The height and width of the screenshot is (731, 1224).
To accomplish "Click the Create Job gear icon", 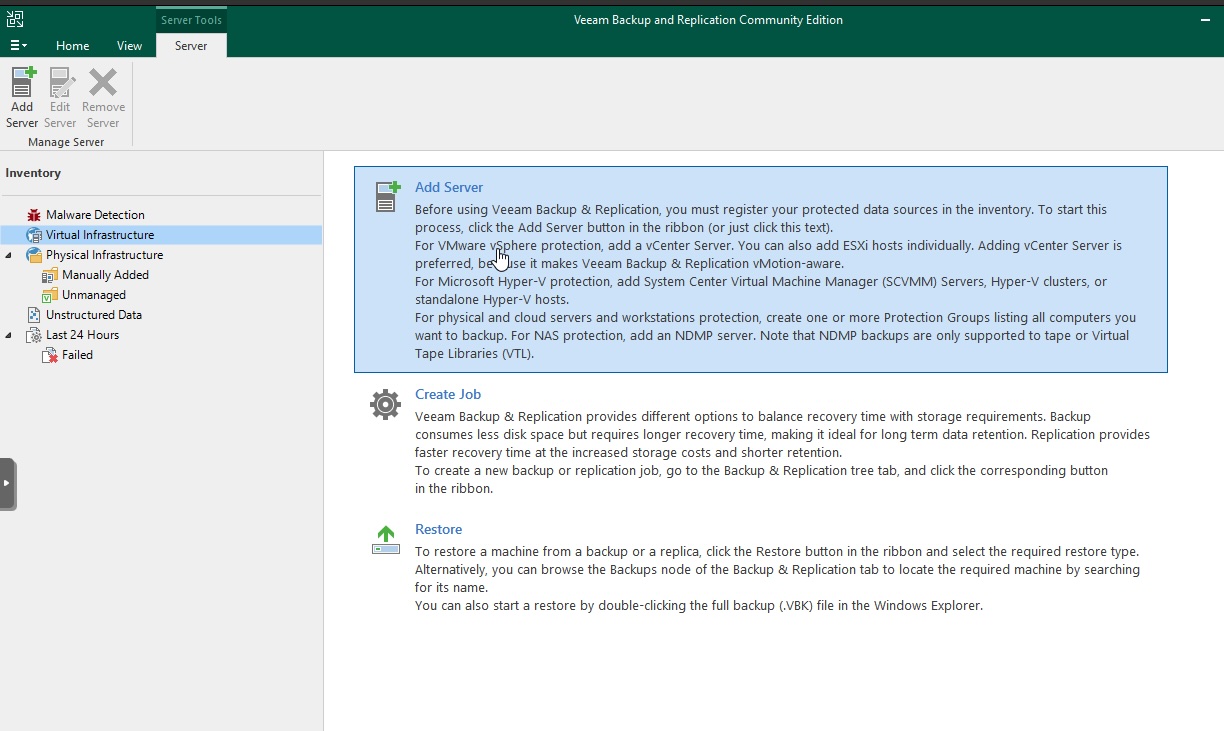I will tap(386, 404).
